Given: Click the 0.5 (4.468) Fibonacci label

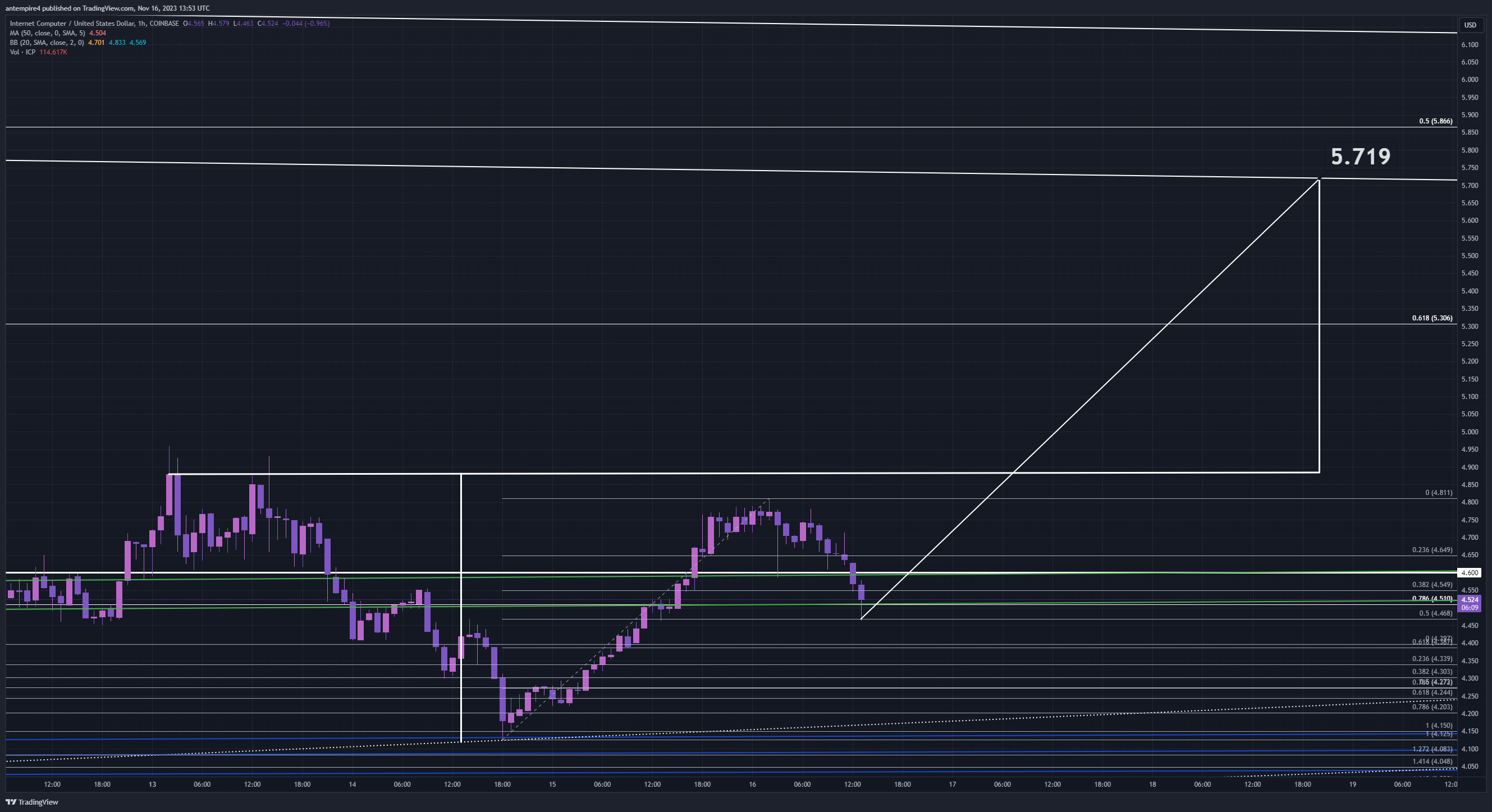Looking at the screenshot, I should click(1435, 613).
